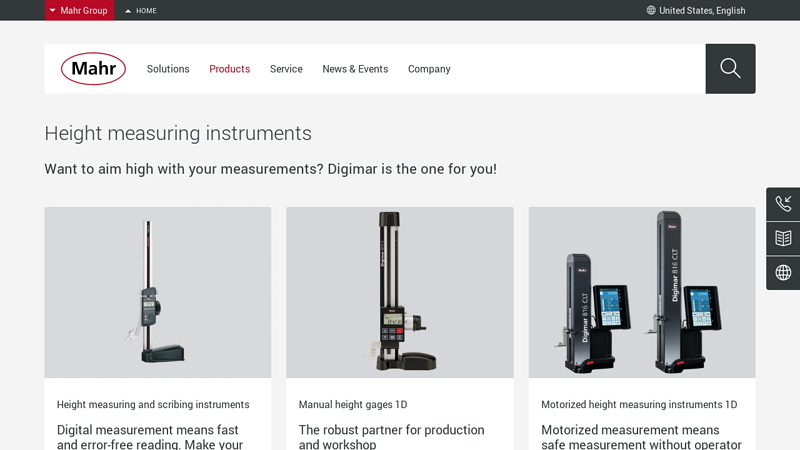Go to HOME in top bar
Image resolution: width=800 pixels, height=450 pixels.
tap(141, 11)
